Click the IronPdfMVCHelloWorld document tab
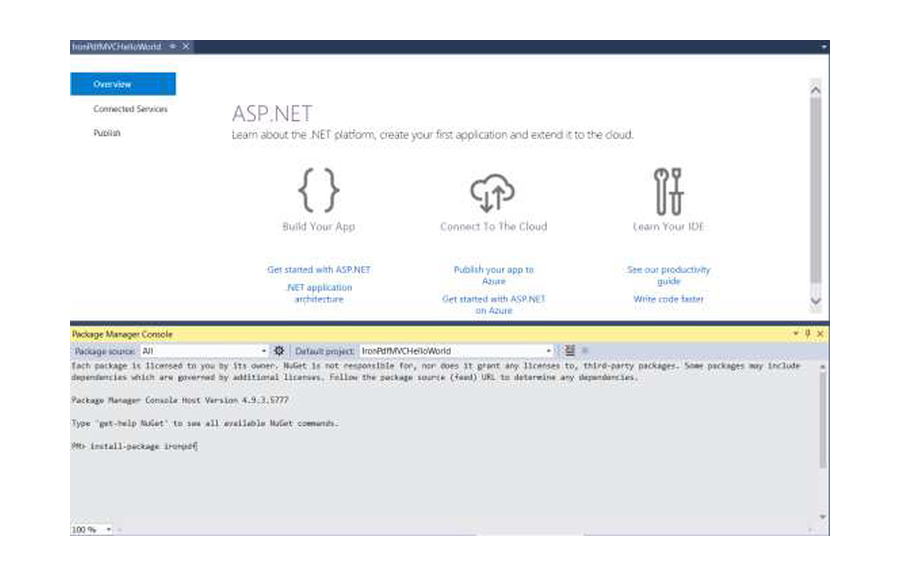Screen dimensions: 900x576 click(x=117, y=46)
